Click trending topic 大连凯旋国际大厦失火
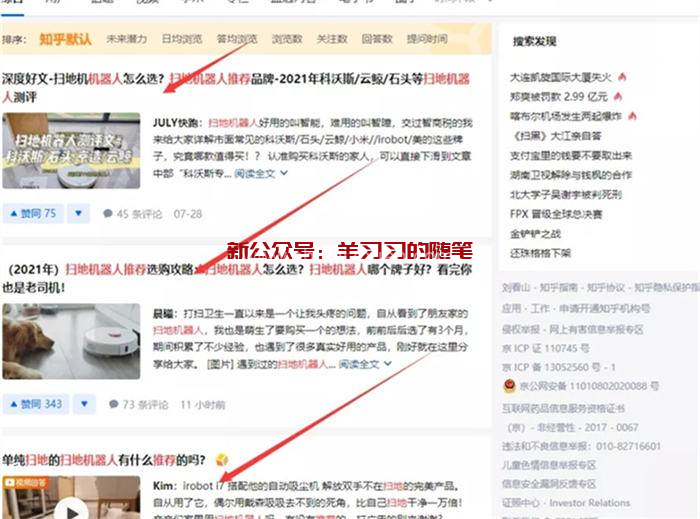The height and width of the screenshot is (519, 700). [562, 76]
